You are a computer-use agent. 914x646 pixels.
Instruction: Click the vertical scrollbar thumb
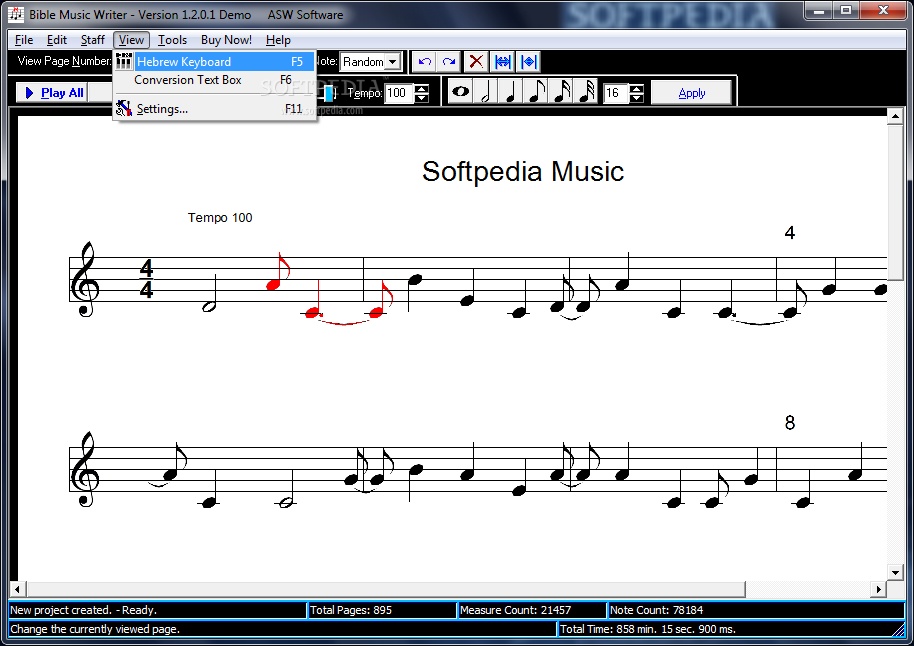895,203
